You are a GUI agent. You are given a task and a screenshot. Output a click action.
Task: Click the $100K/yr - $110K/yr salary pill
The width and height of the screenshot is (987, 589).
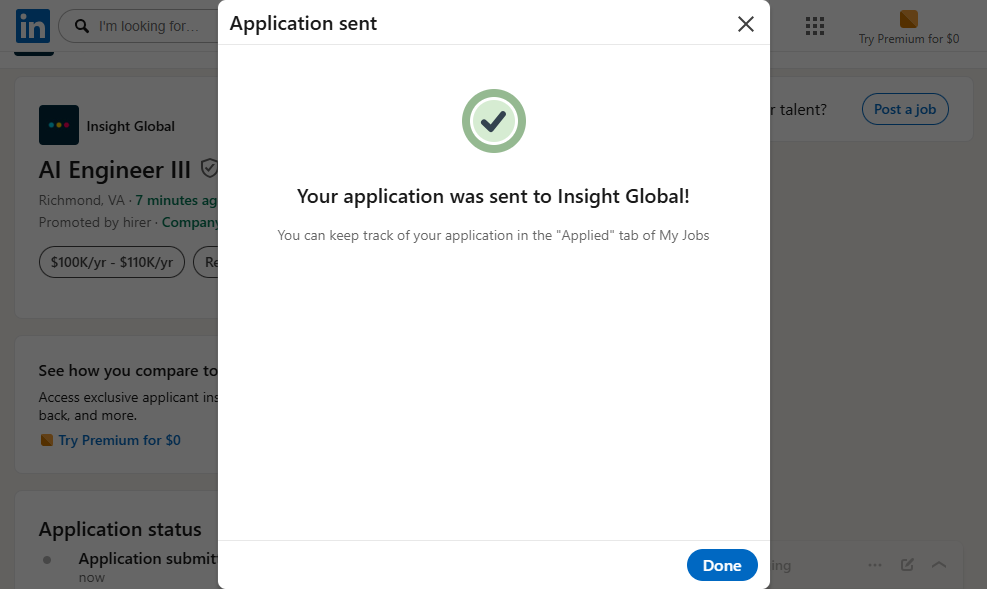click(112, 262)
